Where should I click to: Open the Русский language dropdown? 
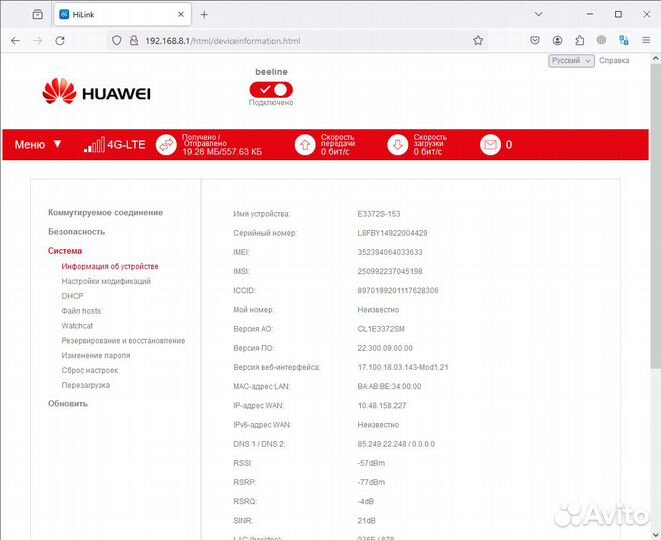(571, 61)
